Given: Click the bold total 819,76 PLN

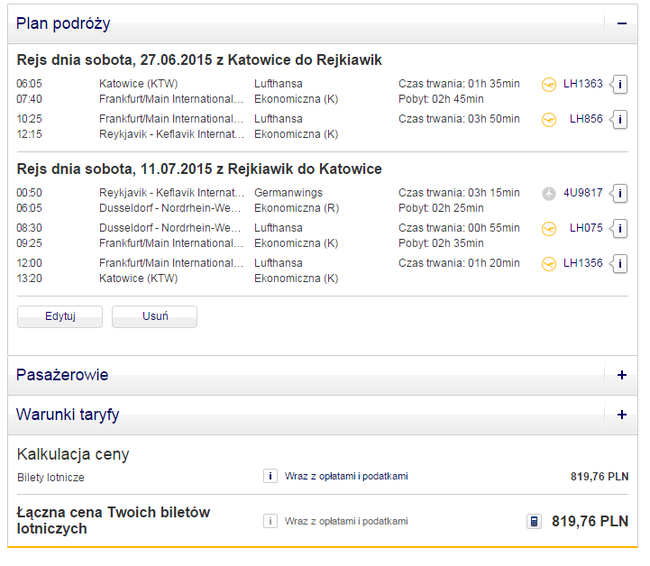Looking at the screenshot, I should (590, 521).
